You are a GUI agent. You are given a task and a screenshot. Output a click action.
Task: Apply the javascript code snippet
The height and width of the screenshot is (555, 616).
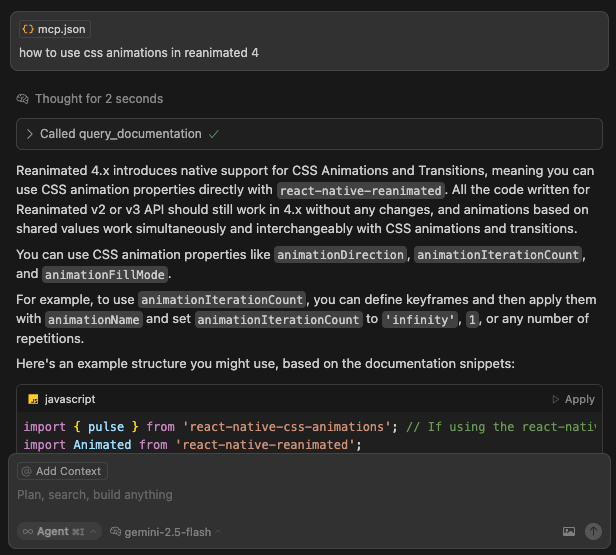pyautogui.click(x=573, y=399)
